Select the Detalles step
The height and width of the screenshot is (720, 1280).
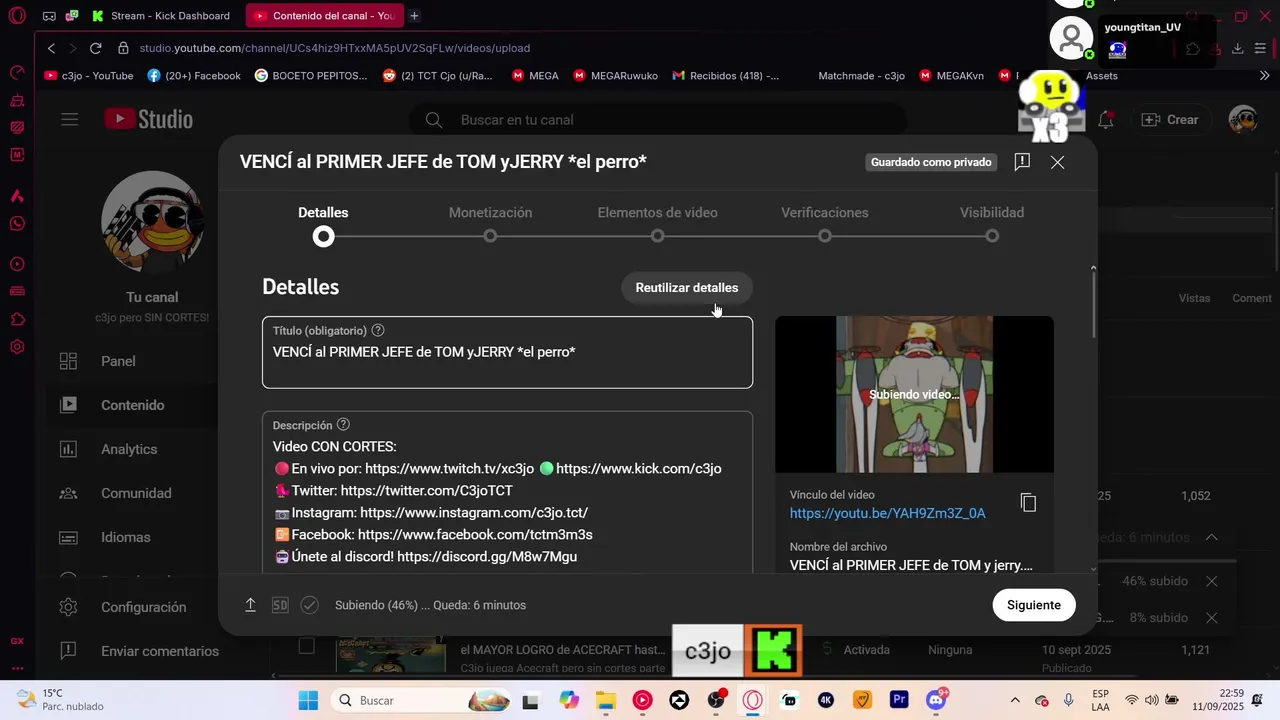(x=323, y=224)
